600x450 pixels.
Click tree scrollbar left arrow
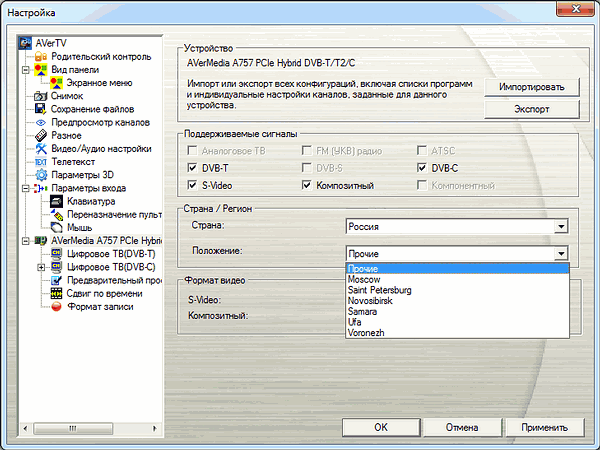tap(26, 428)
